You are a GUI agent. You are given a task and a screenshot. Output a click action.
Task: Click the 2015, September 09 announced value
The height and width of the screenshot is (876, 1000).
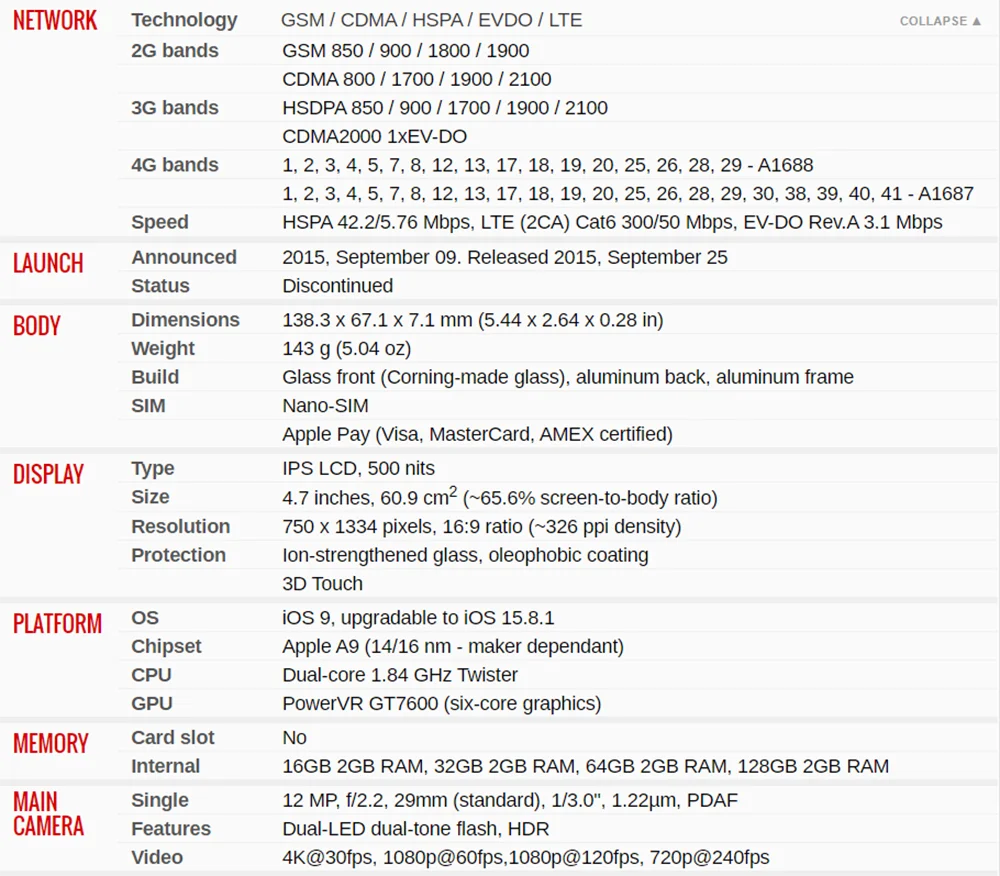tap(504, 257)
